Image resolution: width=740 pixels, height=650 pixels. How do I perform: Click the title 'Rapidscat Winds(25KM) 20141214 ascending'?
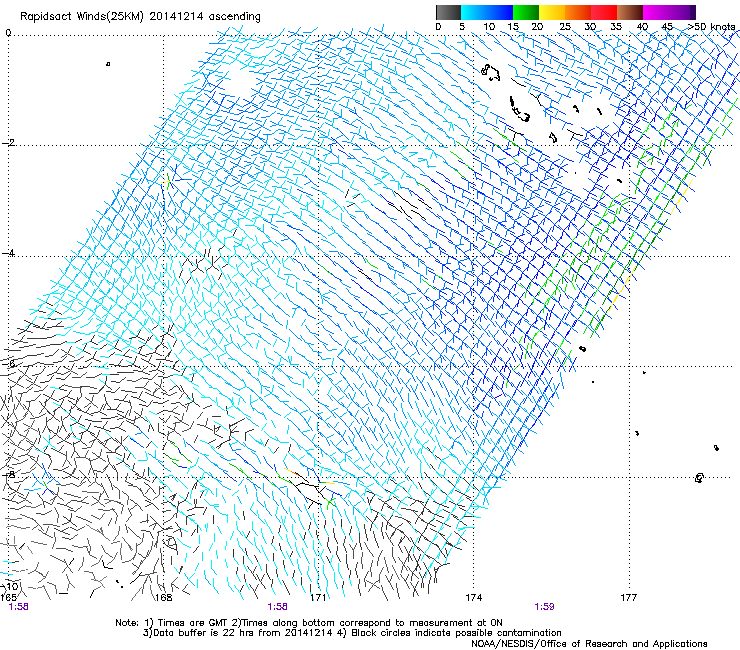(x=140, y=17)
